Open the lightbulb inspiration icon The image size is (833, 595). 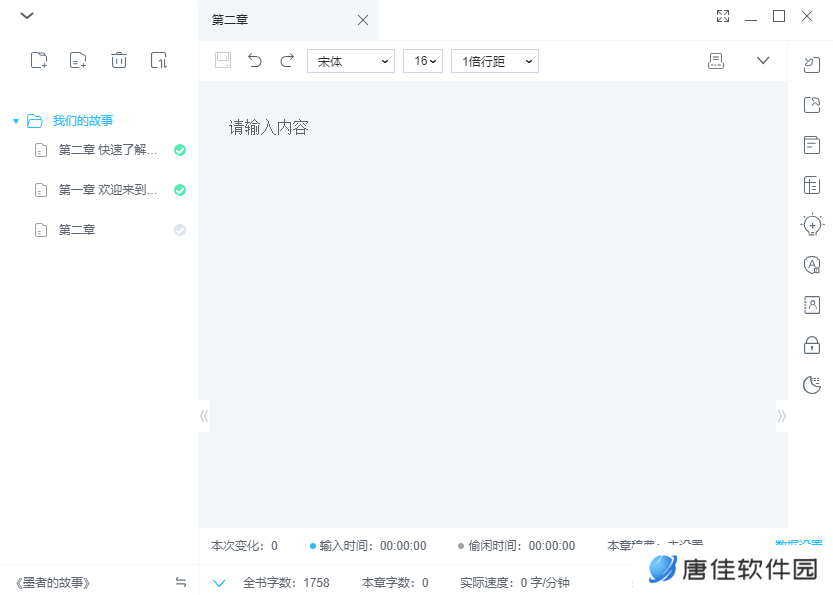[x=812, y=225]
